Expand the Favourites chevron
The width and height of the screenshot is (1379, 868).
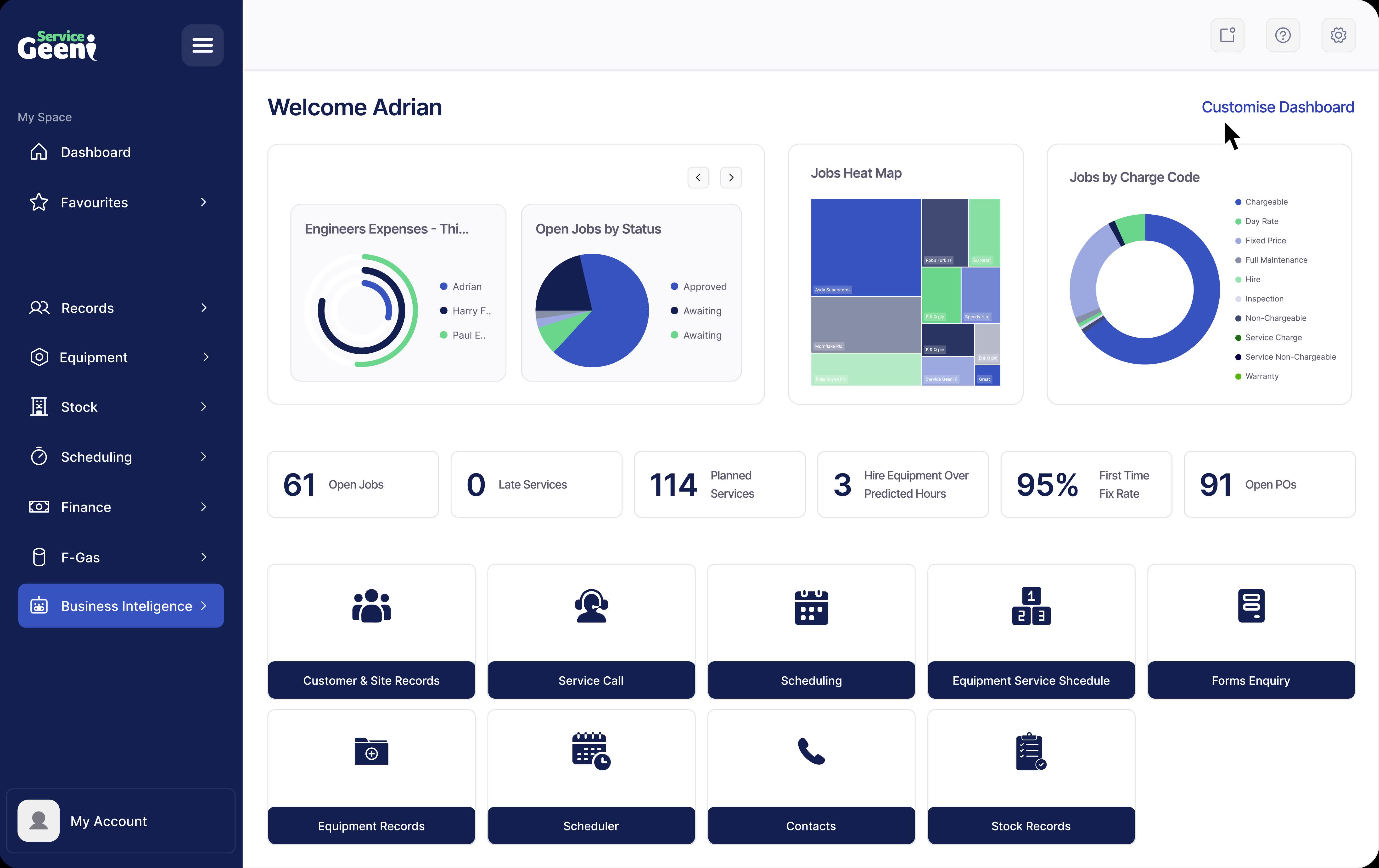pos(203,202)
